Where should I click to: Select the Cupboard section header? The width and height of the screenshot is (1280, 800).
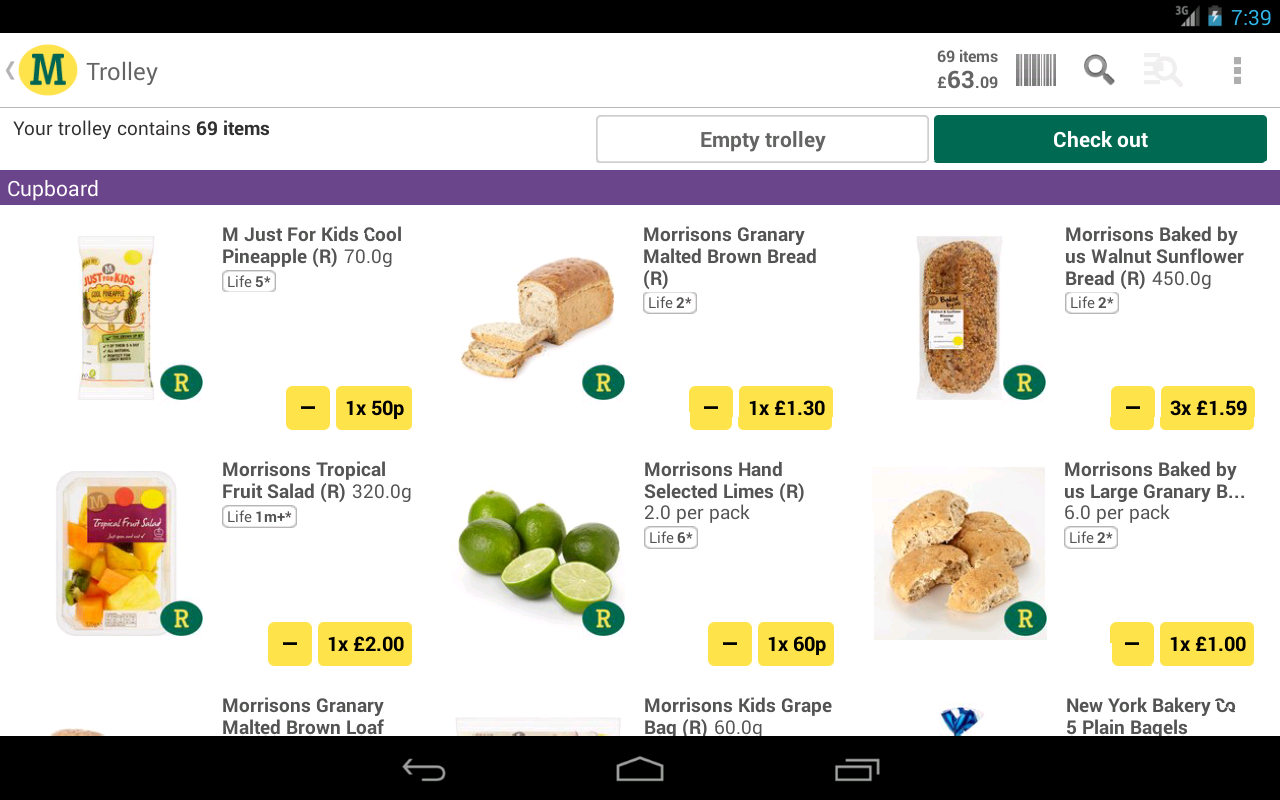click(x=640, y=188)
